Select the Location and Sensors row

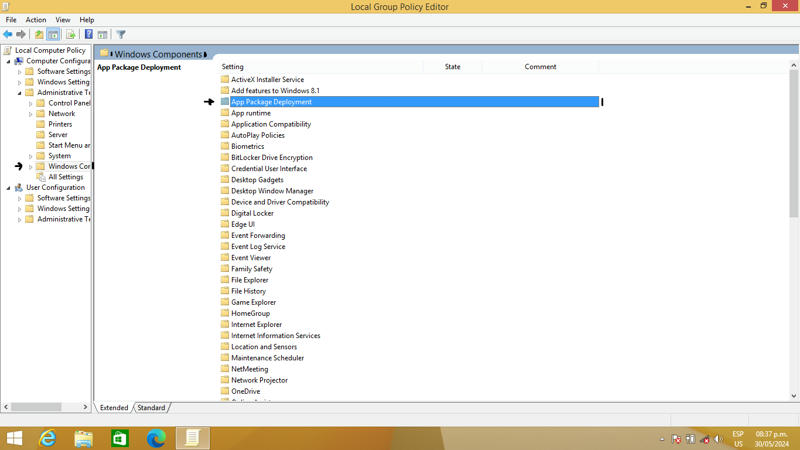coord(410,346)
